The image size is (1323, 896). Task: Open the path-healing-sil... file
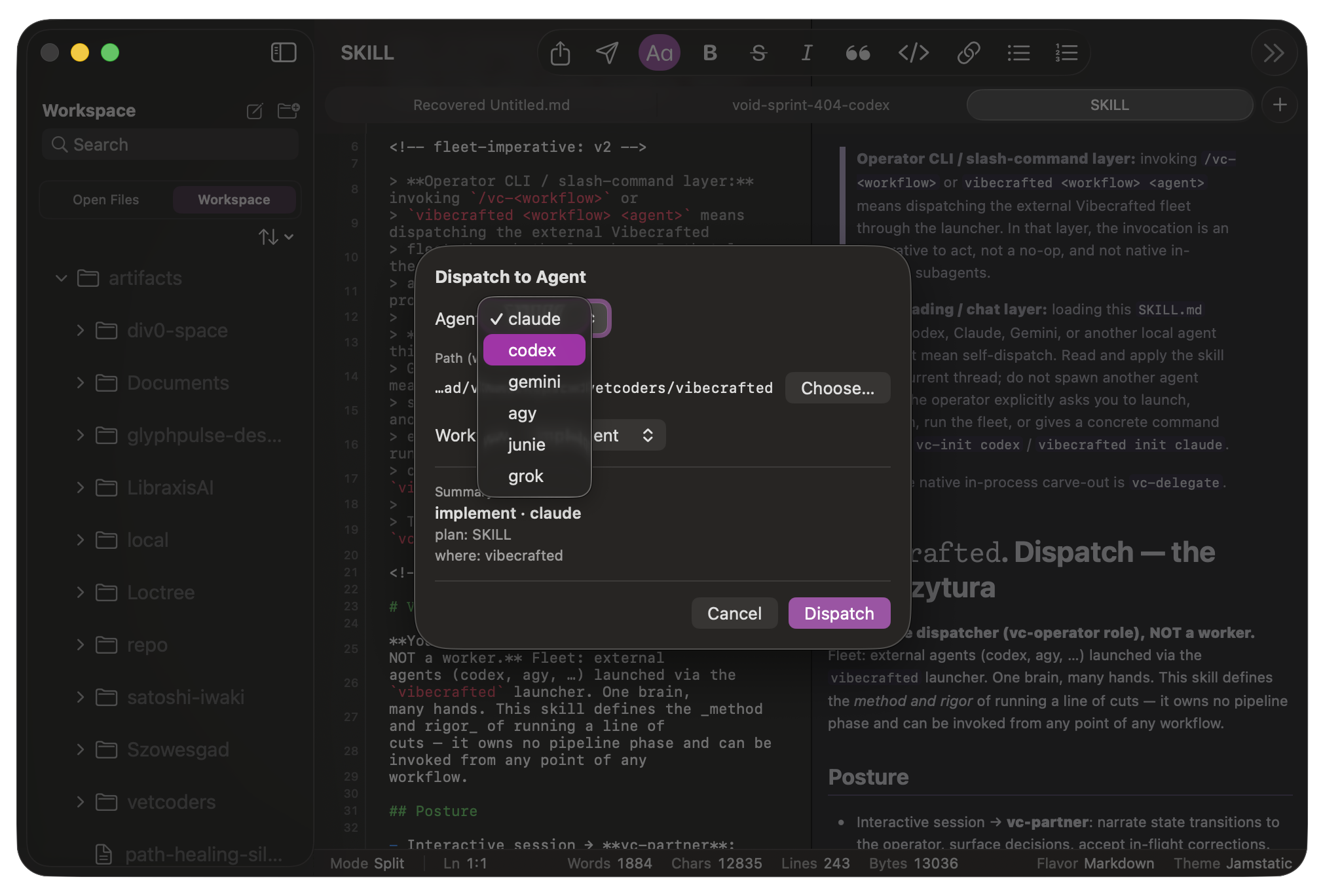click(190, 854)
